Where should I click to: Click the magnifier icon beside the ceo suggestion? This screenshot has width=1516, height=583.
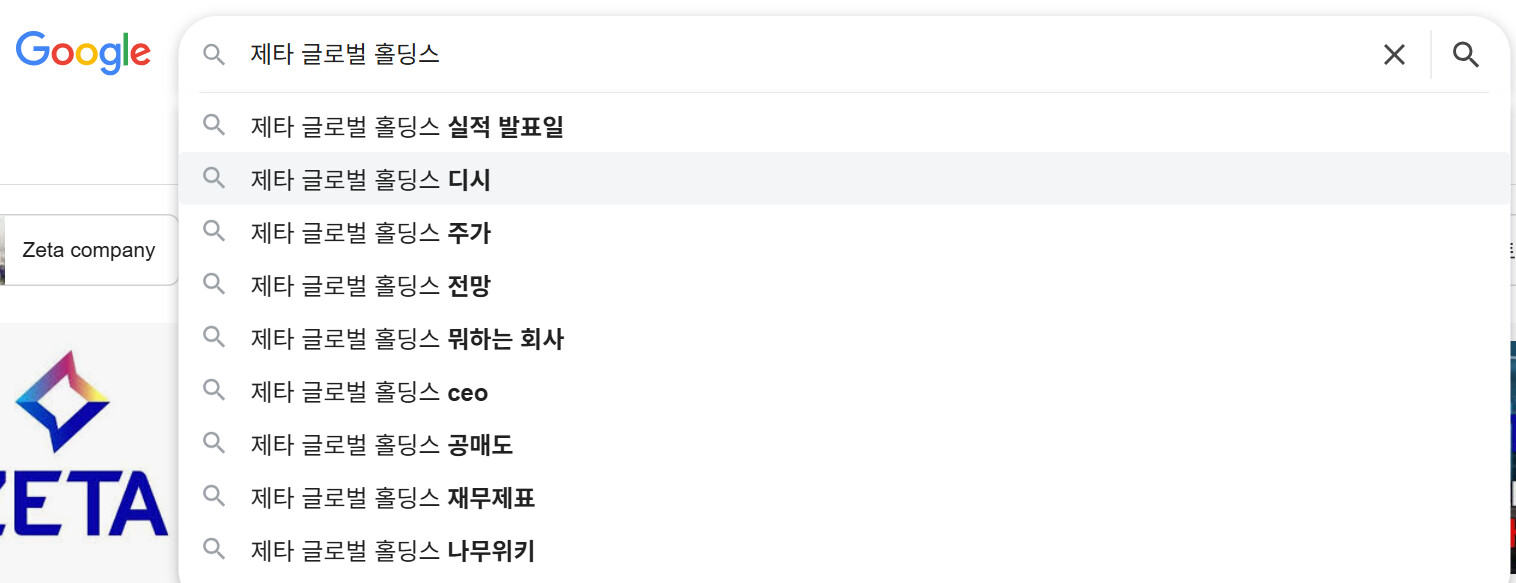click(x=214, y=391)
